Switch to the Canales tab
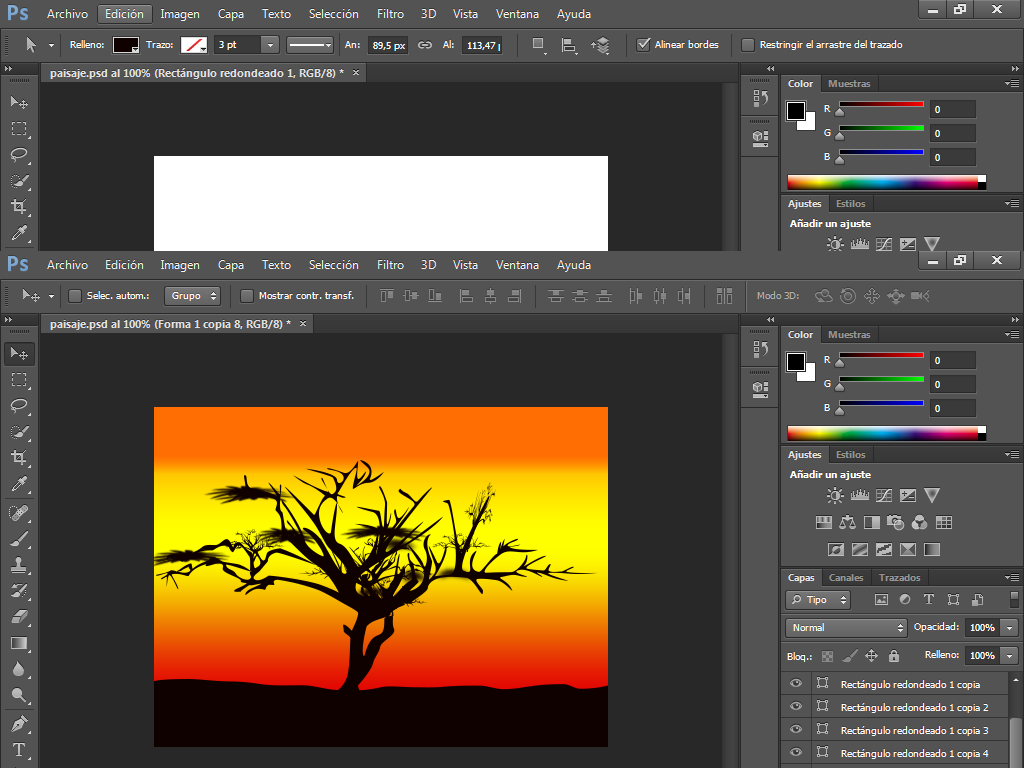Image resolution: width=1024 pixels, height=768 pixels. [x=846, y=577]
